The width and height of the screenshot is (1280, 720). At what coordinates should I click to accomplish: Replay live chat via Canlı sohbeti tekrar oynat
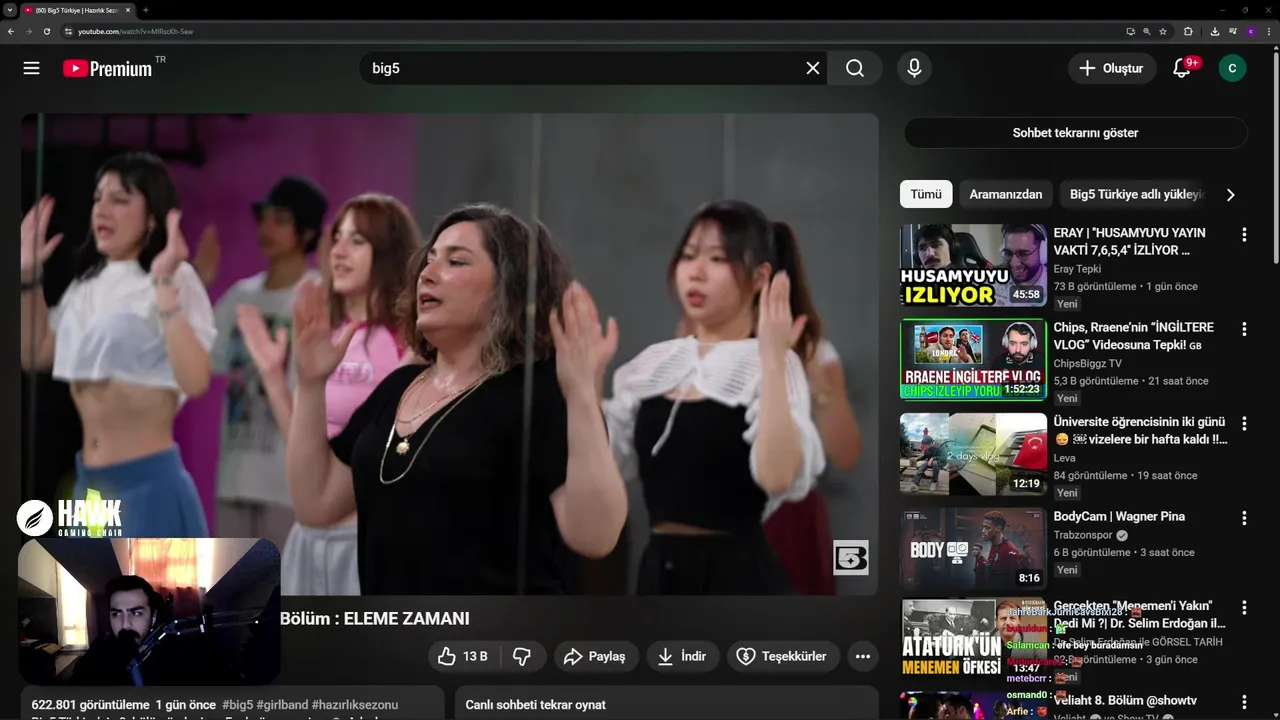coord(536,705)
